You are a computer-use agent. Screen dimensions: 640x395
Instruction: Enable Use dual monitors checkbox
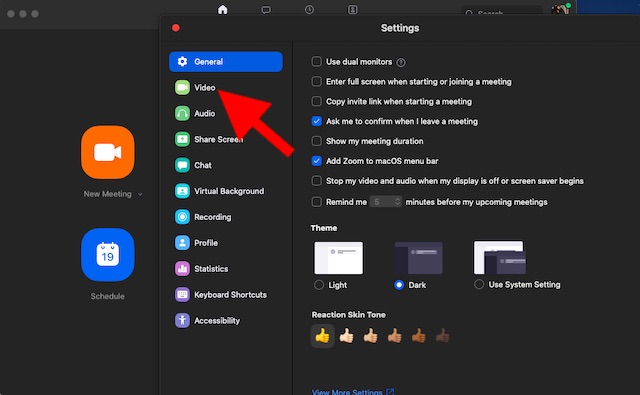[x=316, y=62]
